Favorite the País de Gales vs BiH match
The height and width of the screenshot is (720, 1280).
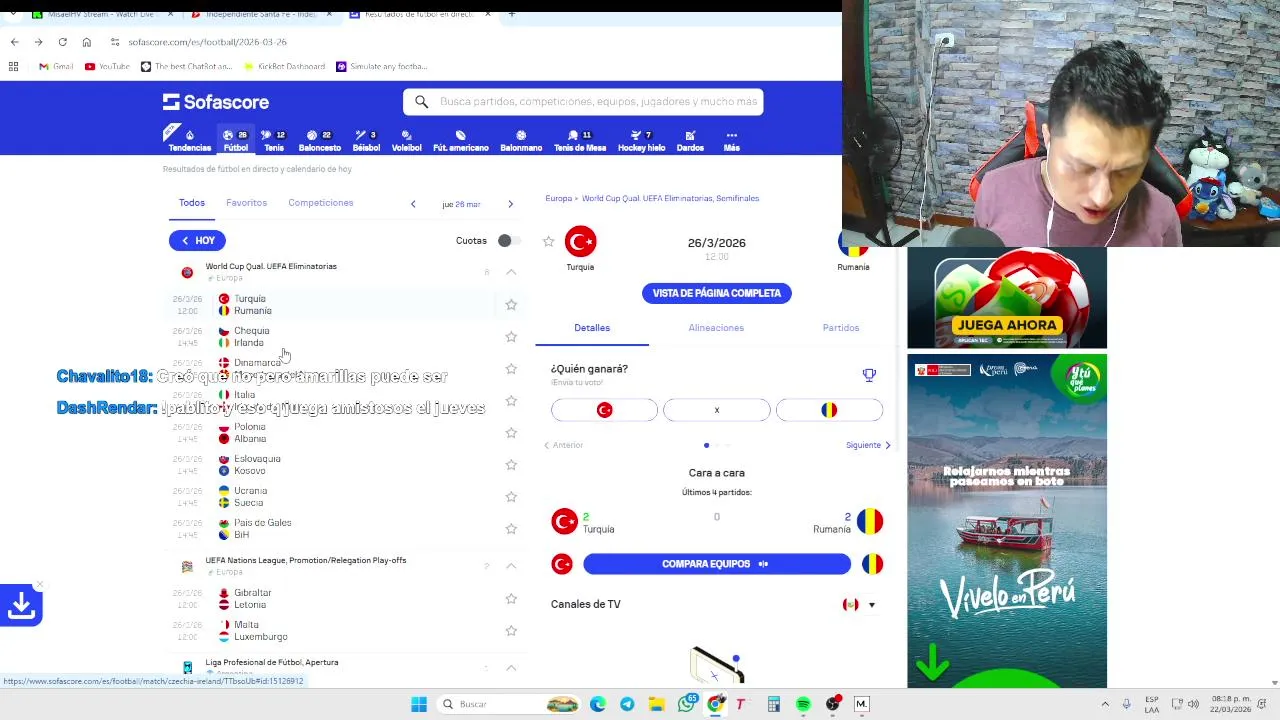[x=511, y=528]
